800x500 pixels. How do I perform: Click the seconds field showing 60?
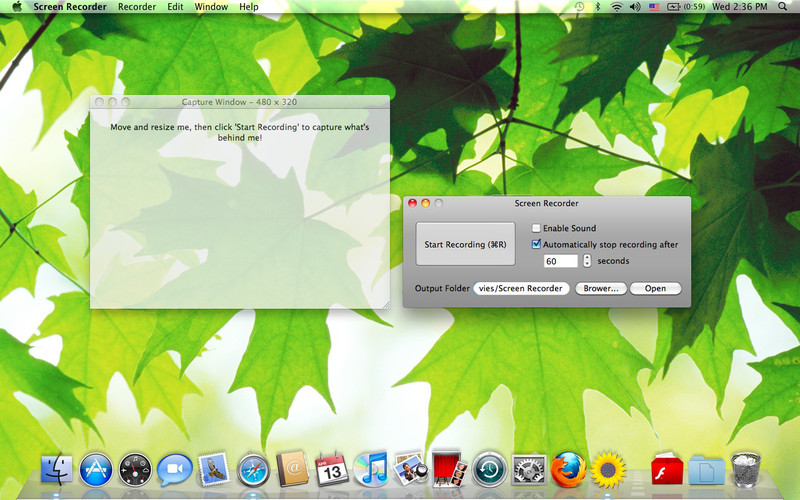tap(561, 261)
